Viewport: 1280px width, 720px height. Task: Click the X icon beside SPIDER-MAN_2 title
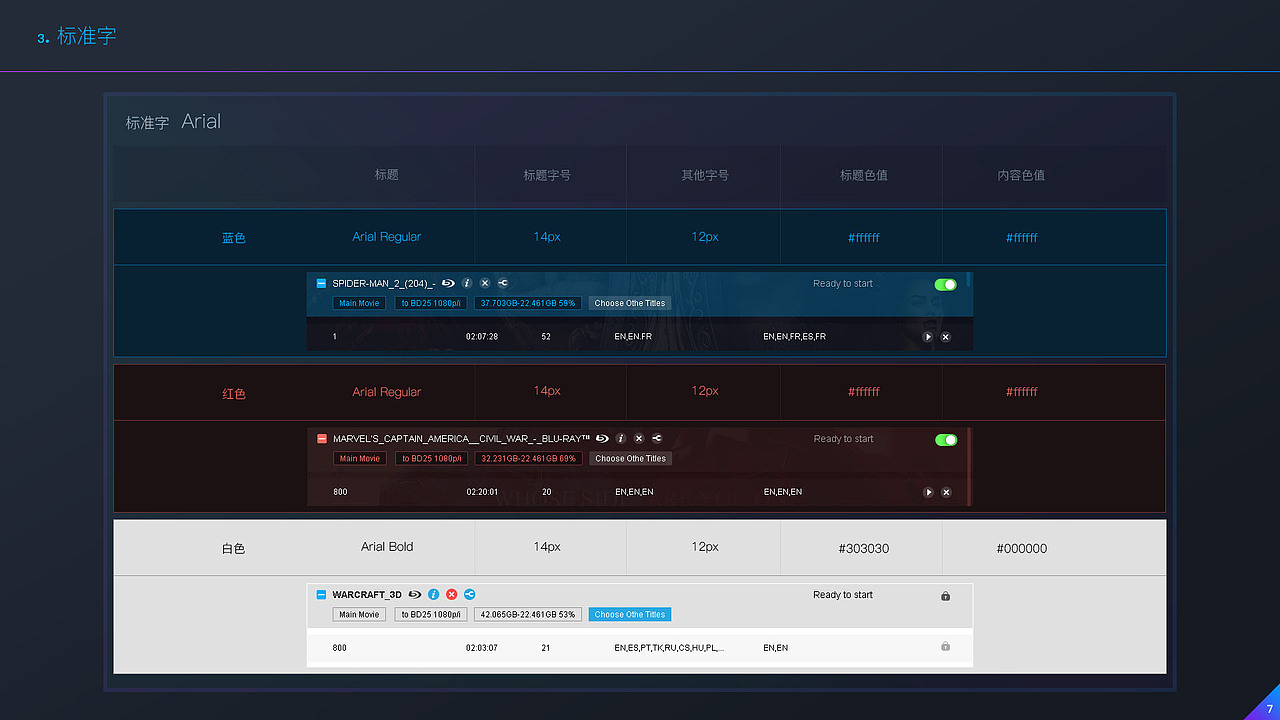(x=484, y=283)
